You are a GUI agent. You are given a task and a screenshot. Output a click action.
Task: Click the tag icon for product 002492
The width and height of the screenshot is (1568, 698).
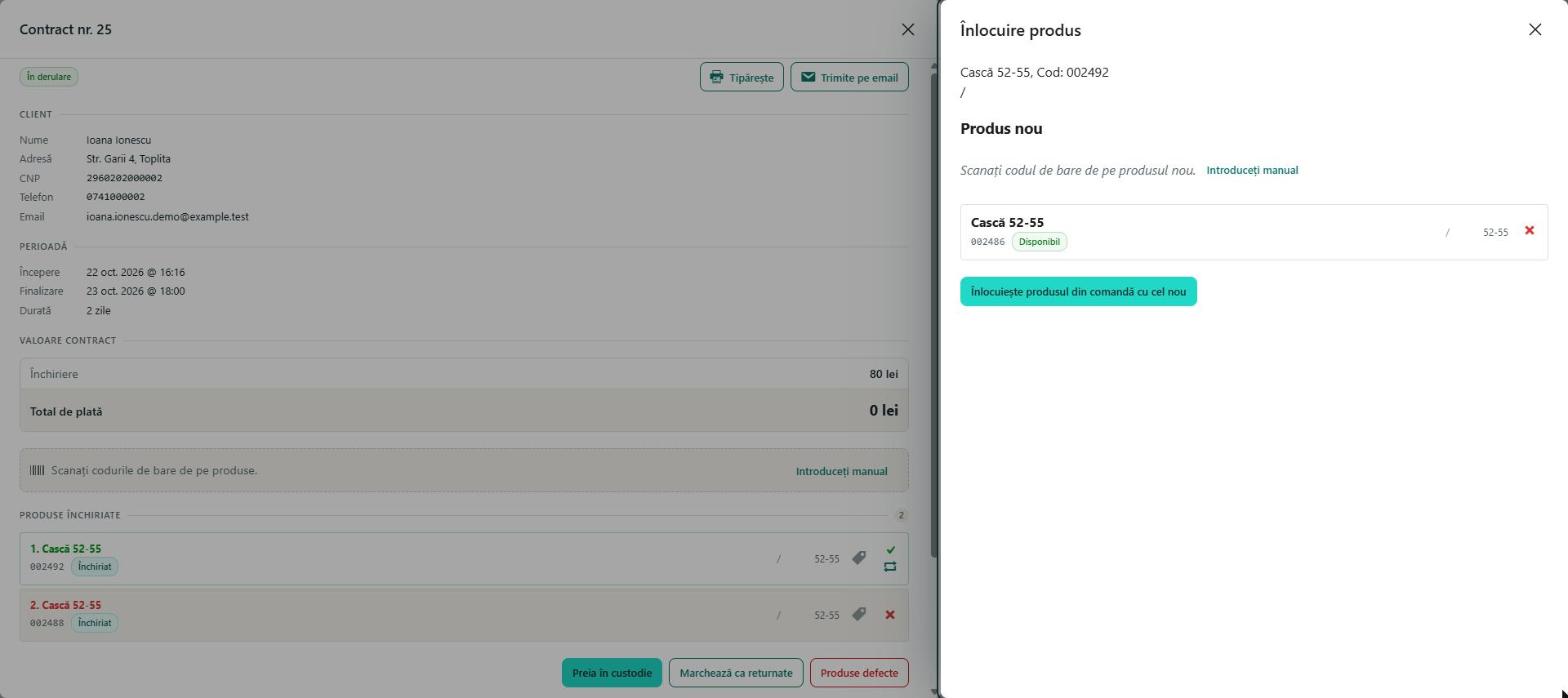point(859,558)
